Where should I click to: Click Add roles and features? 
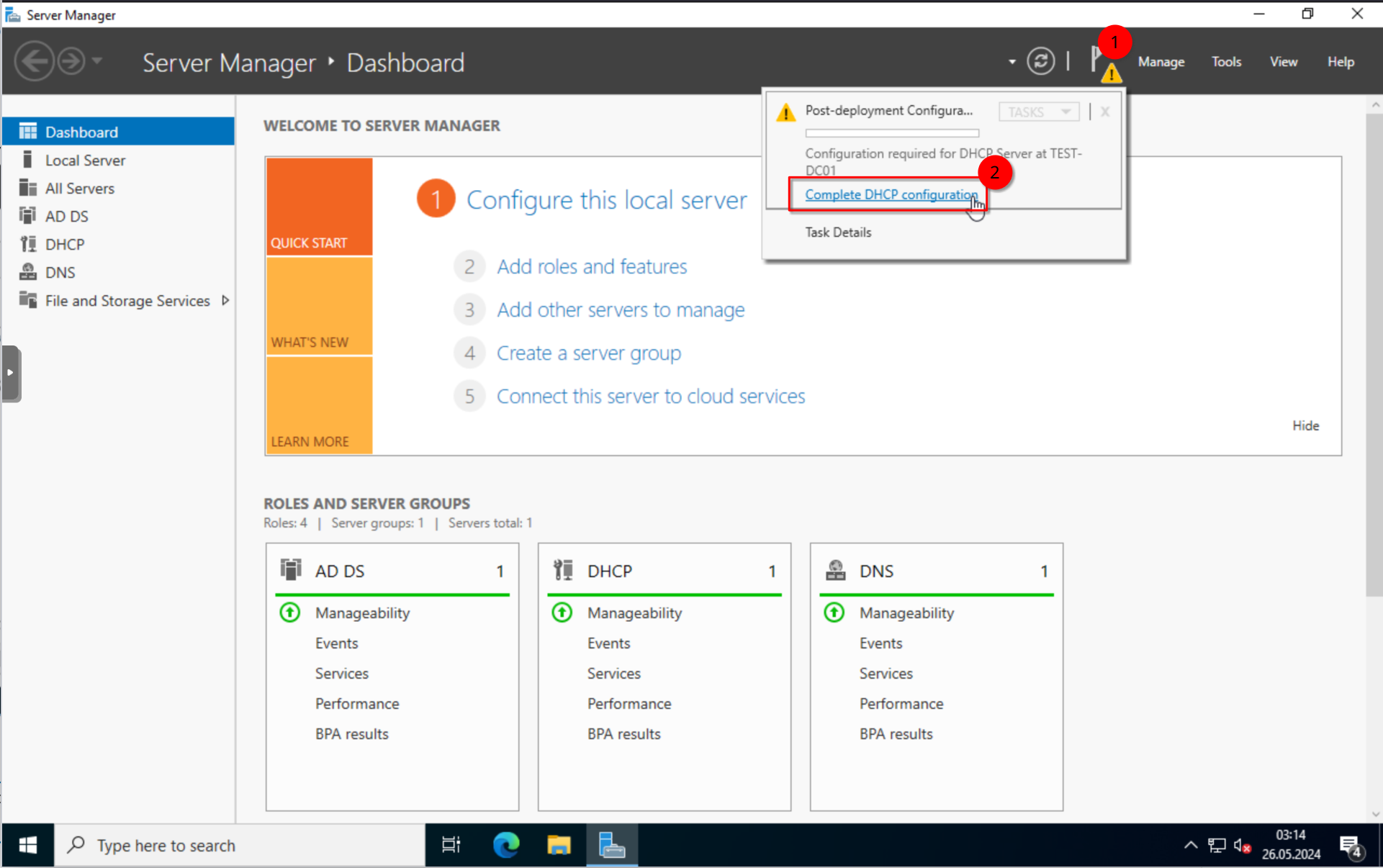(x=592, y=266)
